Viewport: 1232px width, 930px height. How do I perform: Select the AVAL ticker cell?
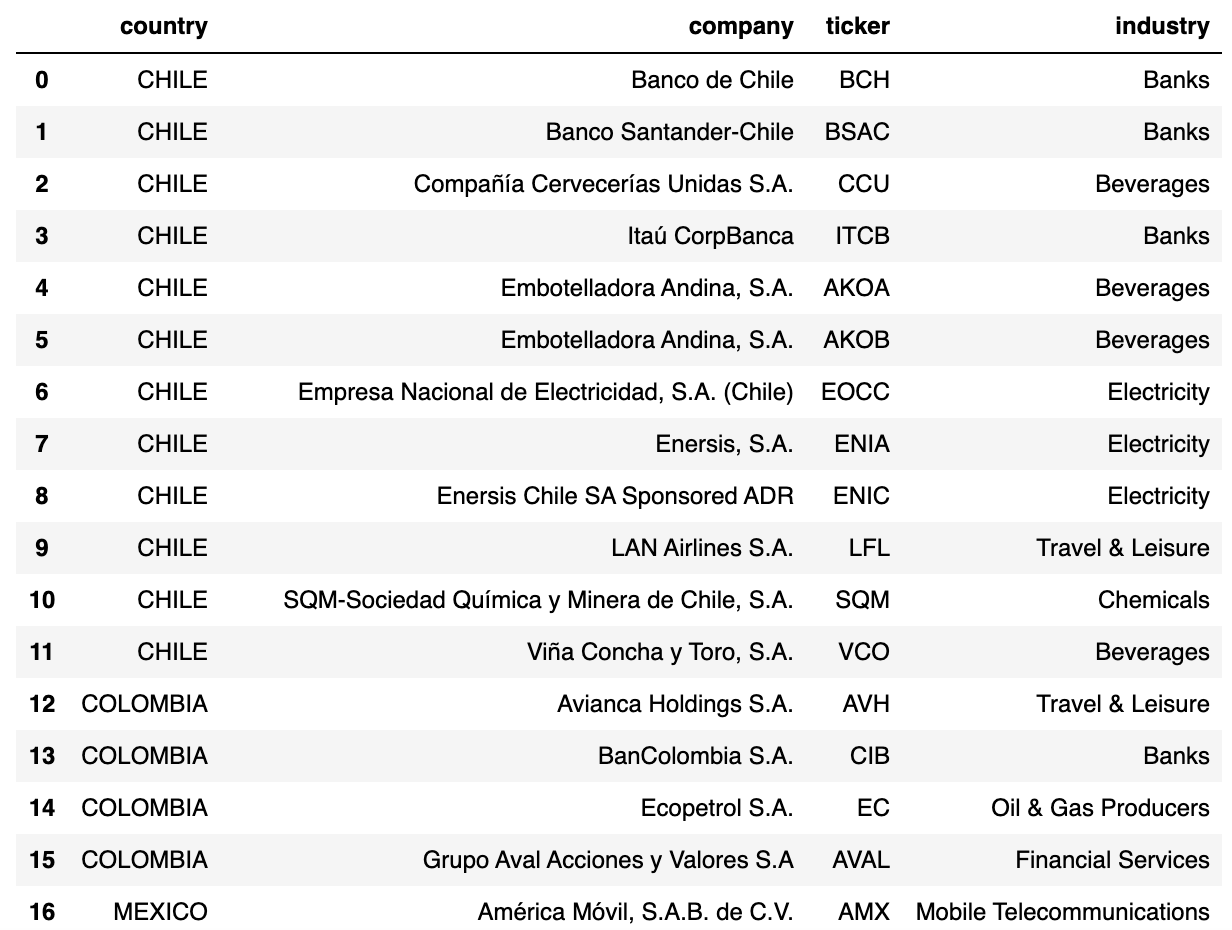(x=860, y=860)
